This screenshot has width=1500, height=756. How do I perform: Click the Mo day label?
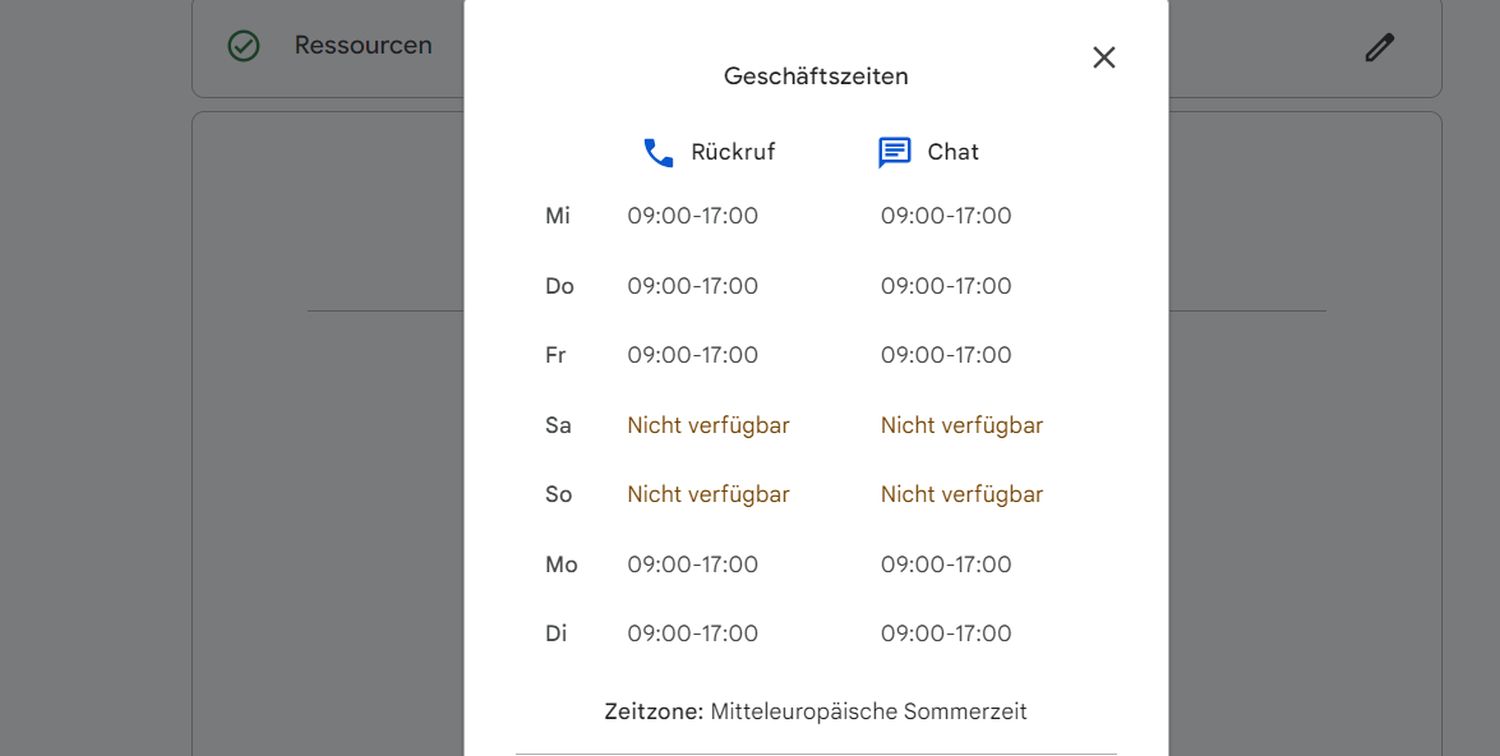(x=561, y=564)
